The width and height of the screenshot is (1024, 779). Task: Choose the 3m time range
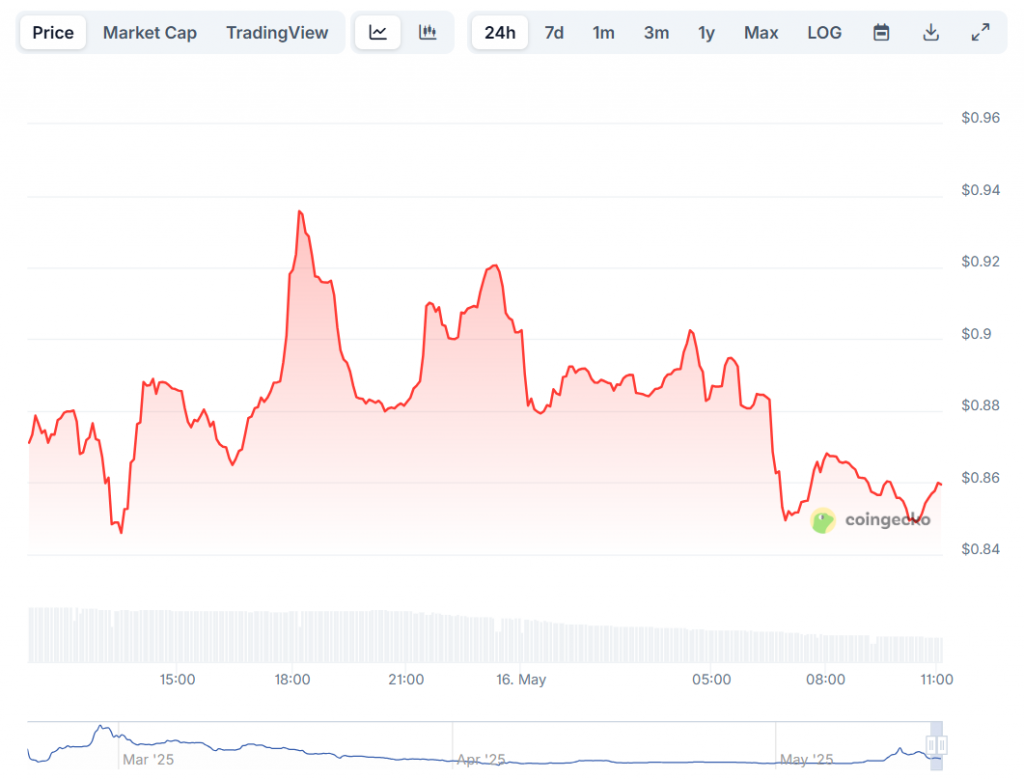pos(656,33)
